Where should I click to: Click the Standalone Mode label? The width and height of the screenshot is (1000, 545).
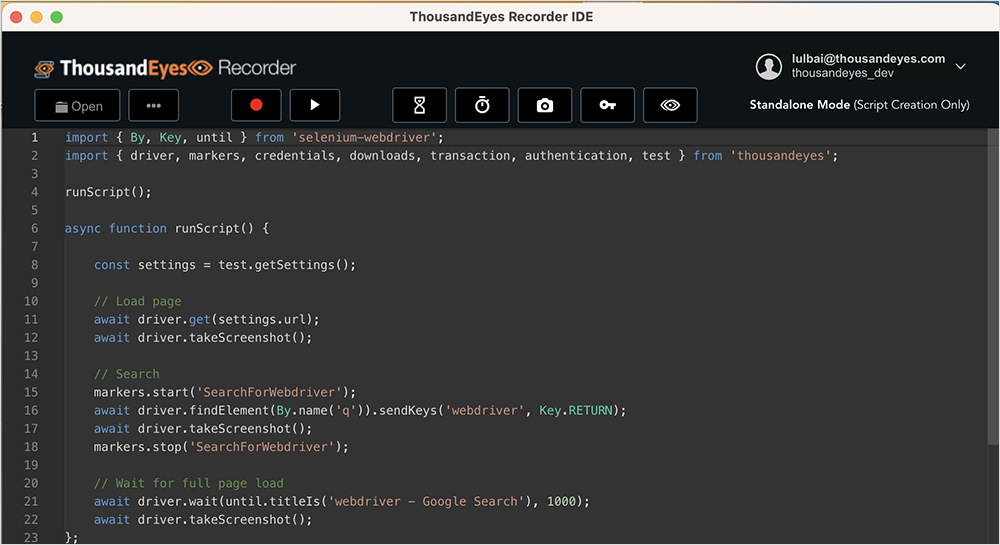tap(859, 105)
